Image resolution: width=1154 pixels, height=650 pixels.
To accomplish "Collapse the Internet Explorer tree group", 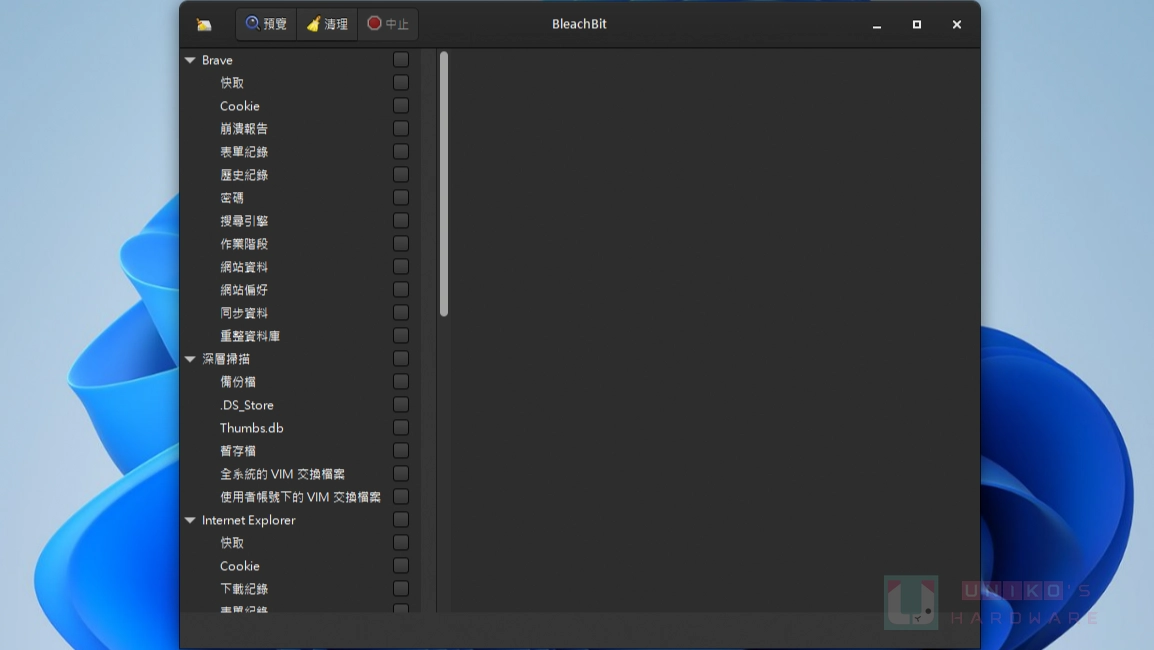I will (190, 520).
